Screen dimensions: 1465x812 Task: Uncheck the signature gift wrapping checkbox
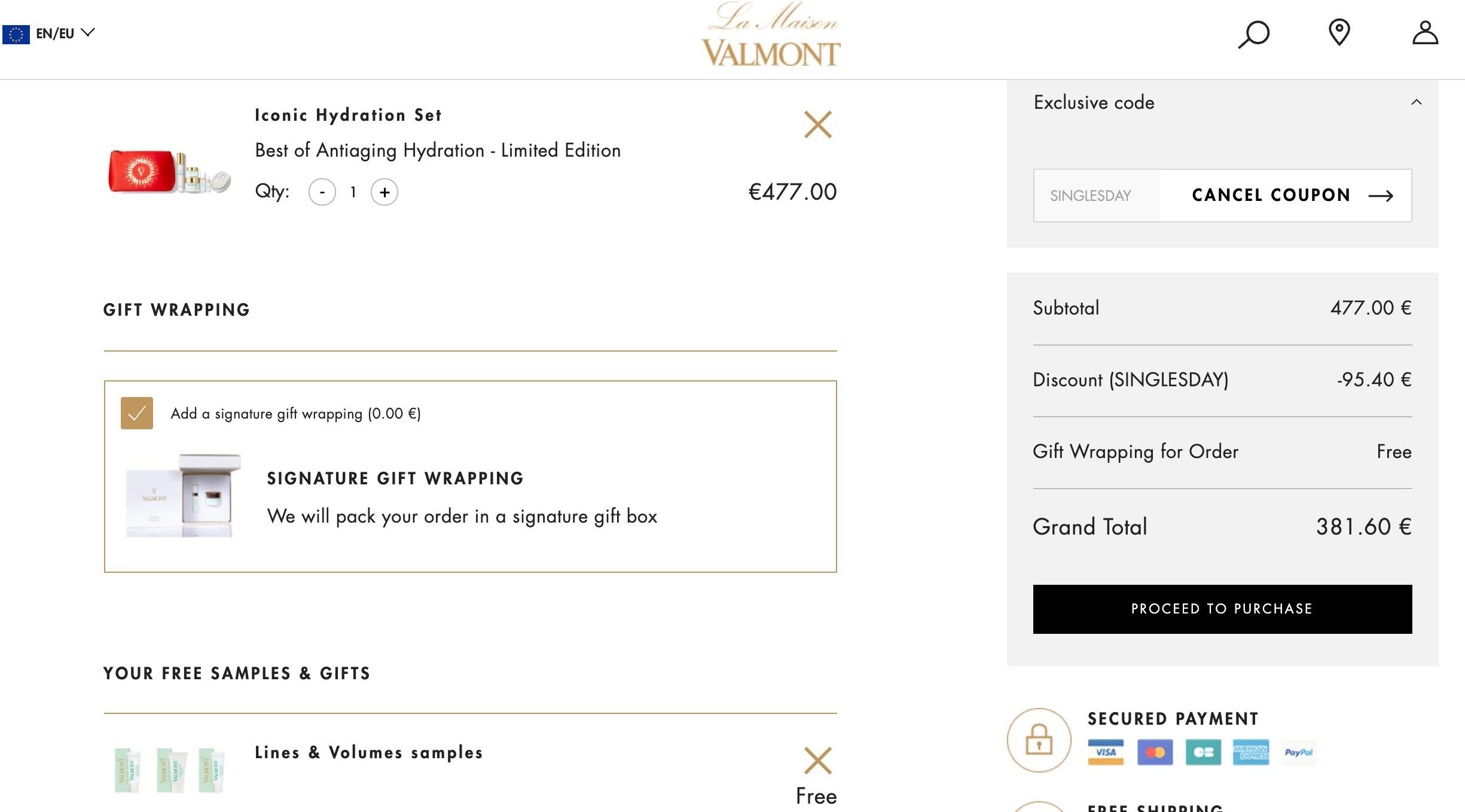click(137, 413)
